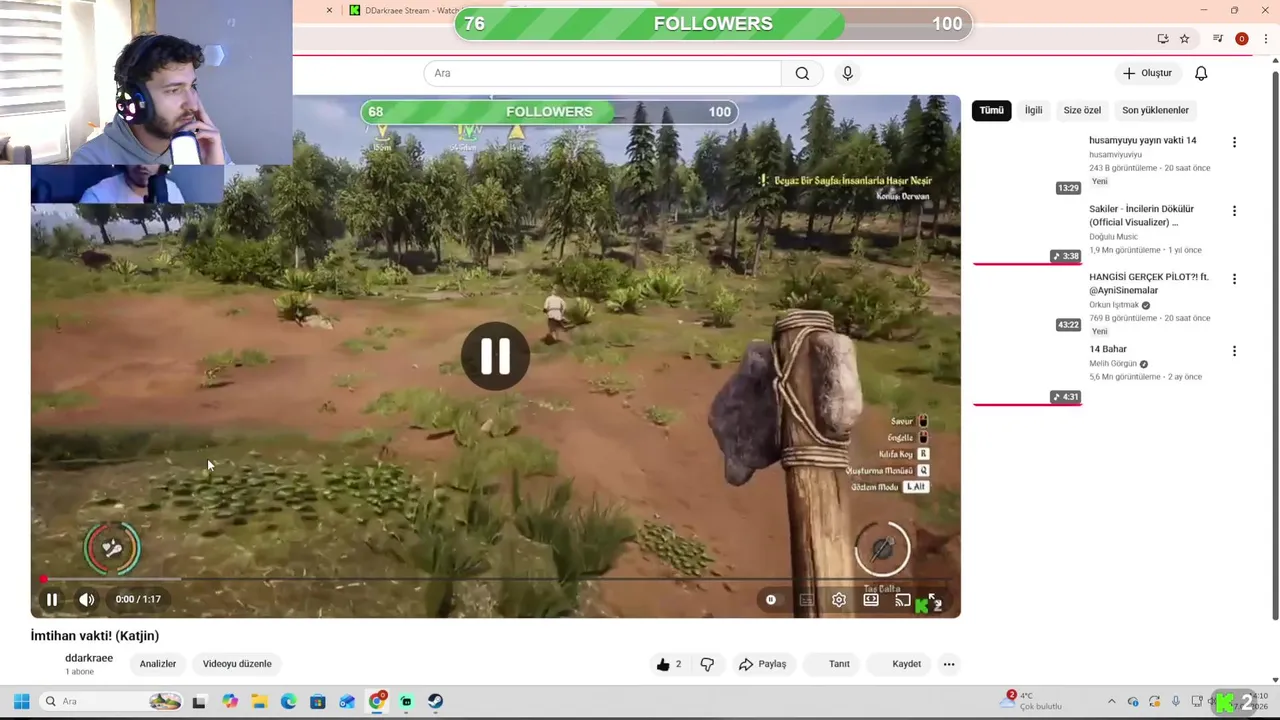1280x720 pixels.
Task: Click the 43:22 duration thumbnail
Action: (1027, 301)
